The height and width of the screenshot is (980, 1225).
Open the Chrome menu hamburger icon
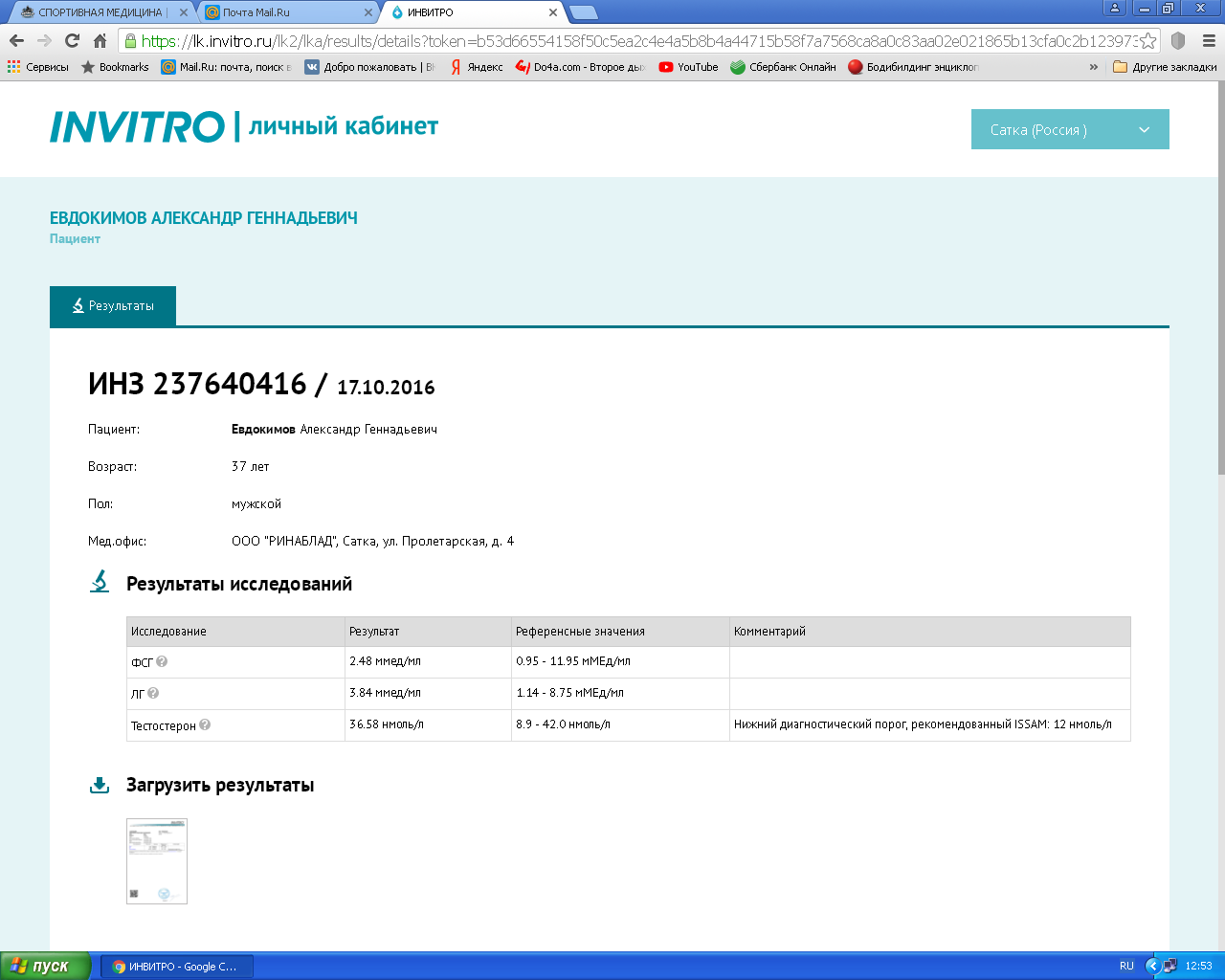(x=1209, y=41)
